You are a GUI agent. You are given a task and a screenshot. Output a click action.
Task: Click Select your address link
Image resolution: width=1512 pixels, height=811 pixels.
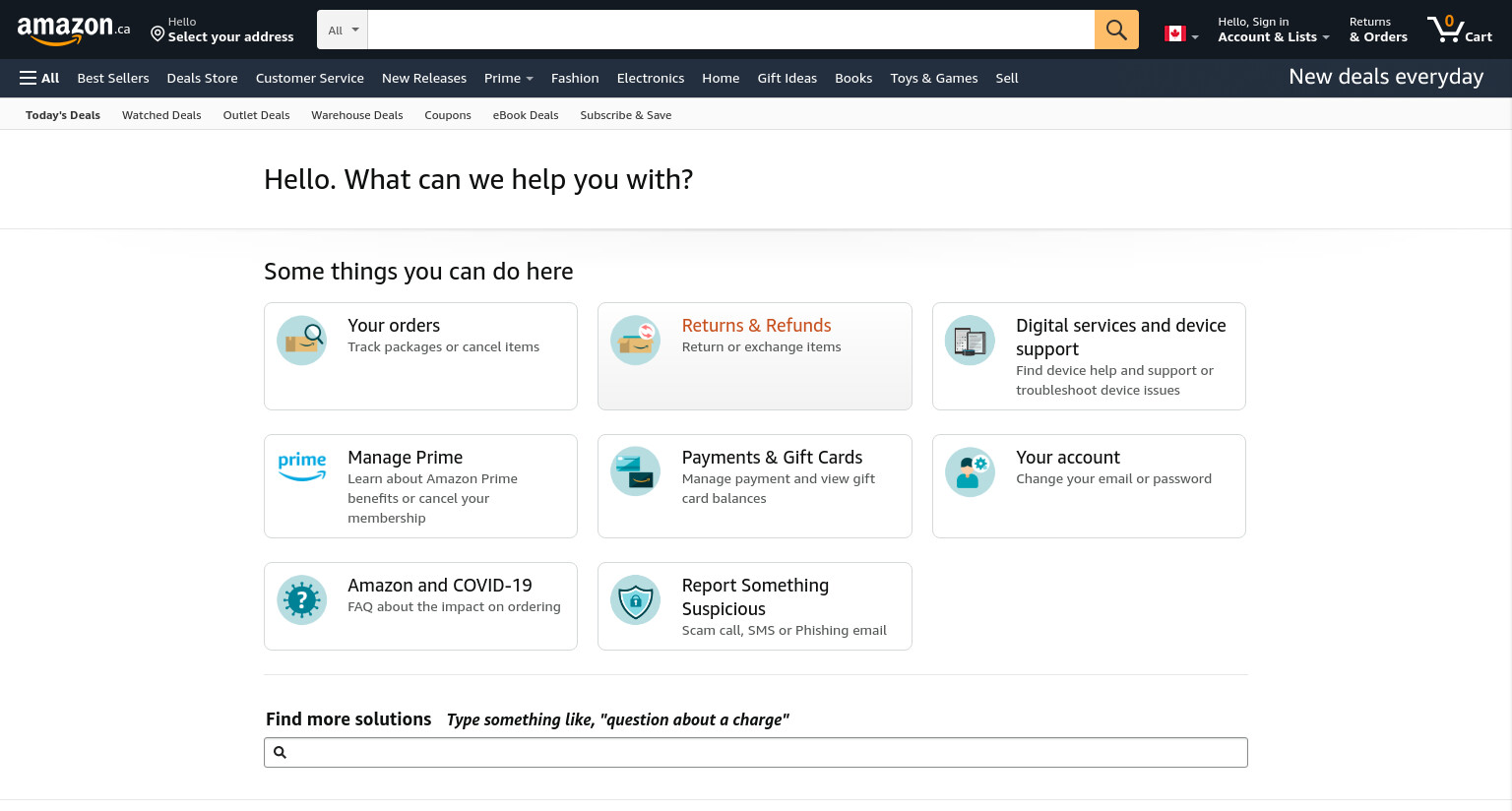click(x=230, y=36)
